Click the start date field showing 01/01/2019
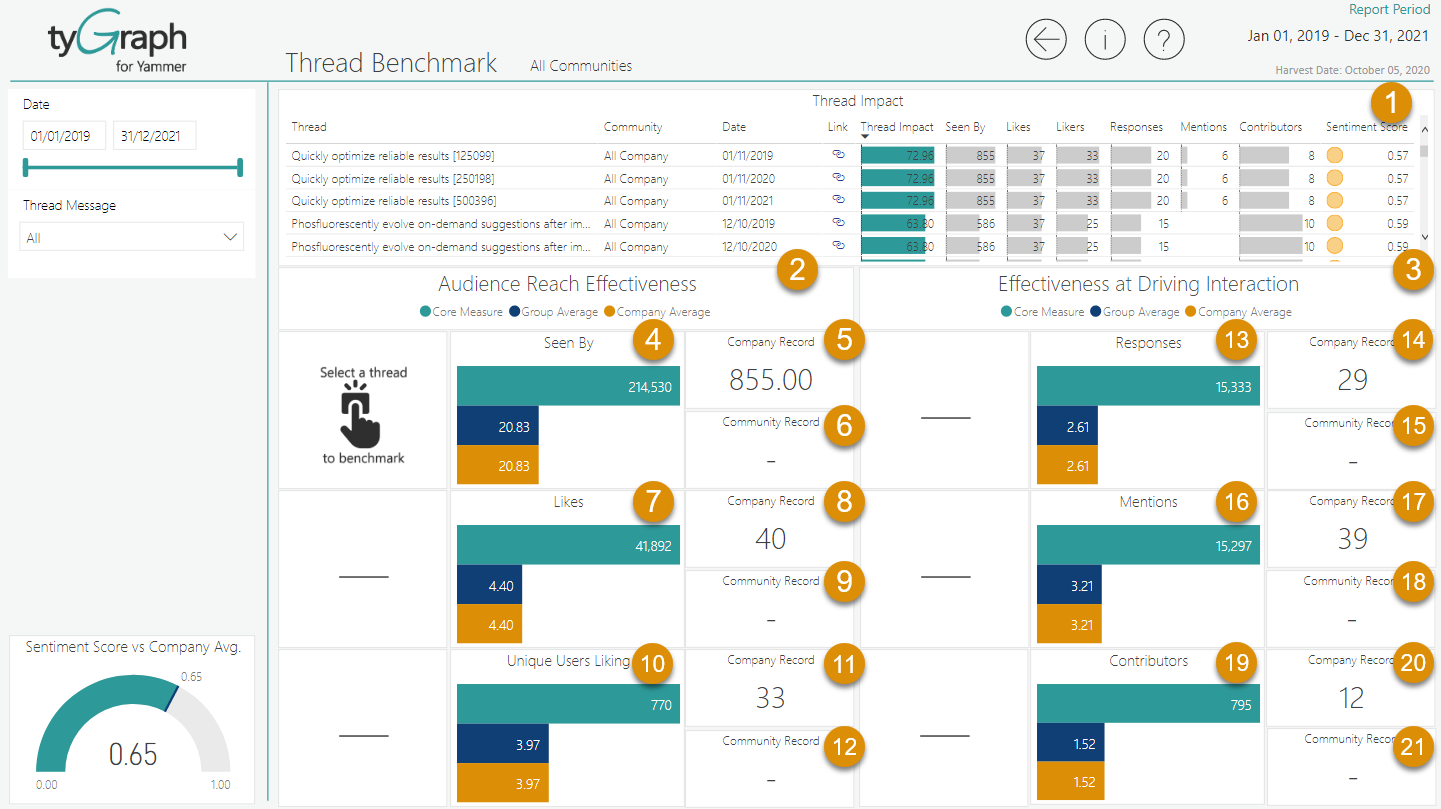Viewport: 1441px width, 809px height. tap(64, 135)
